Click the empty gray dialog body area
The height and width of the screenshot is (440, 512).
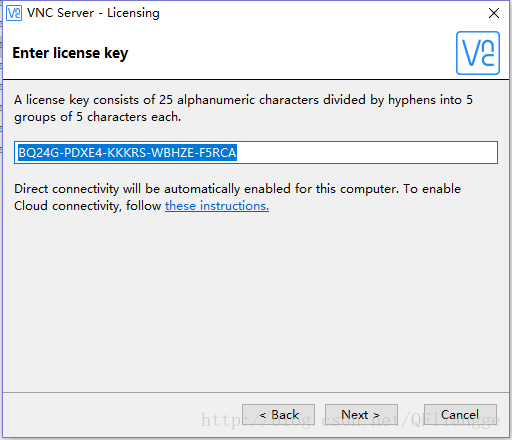tap(256, 300)
